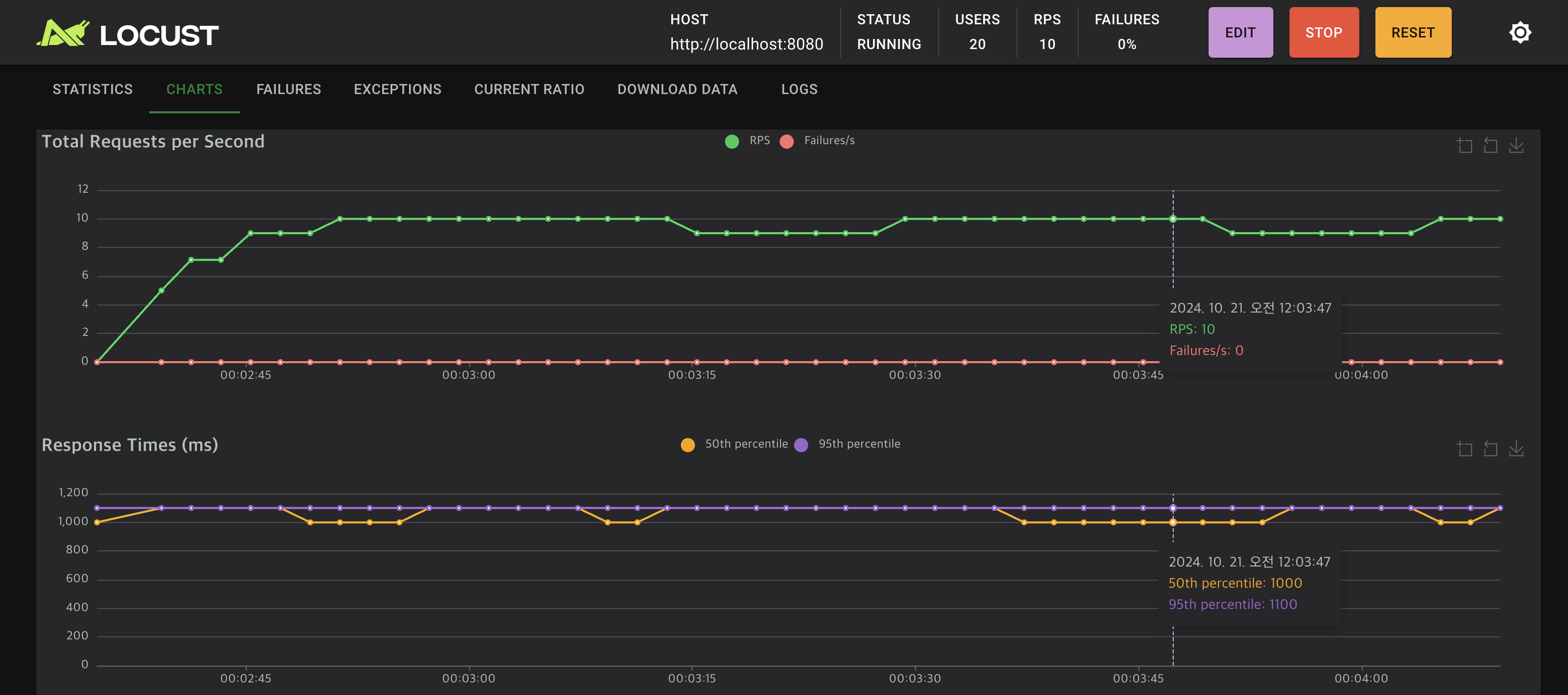
Task: Click zoom icon on Requests per Second chart
Action: 1464,145
